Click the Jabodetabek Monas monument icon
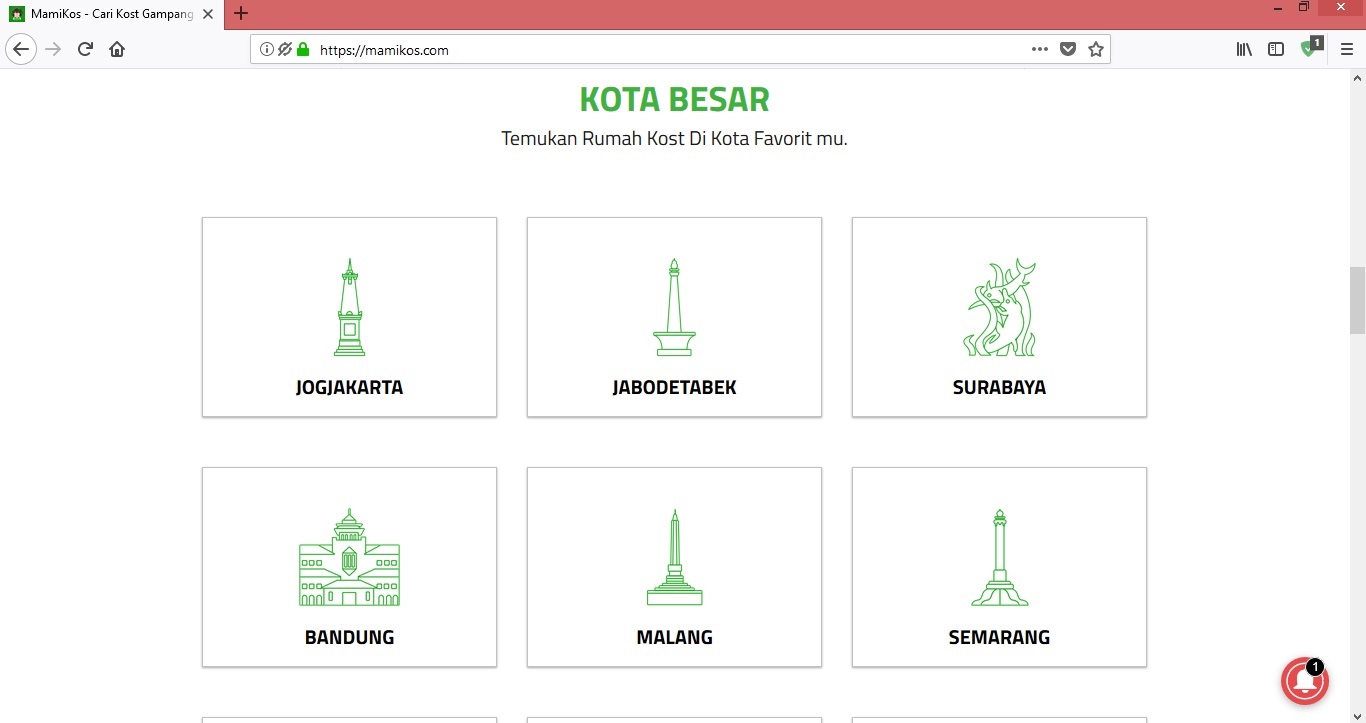The width and height of the screenshot is (1366, 723). pyautogui.click(x=674, y=308)
